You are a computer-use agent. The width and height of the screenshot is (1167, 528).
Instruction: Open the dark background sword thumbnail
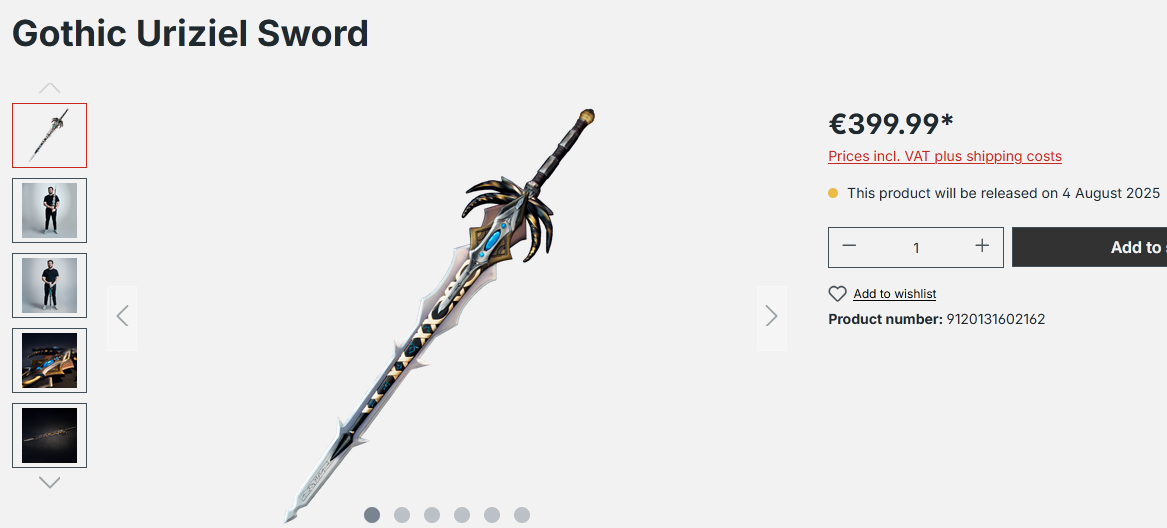click(x=49, y=436)
